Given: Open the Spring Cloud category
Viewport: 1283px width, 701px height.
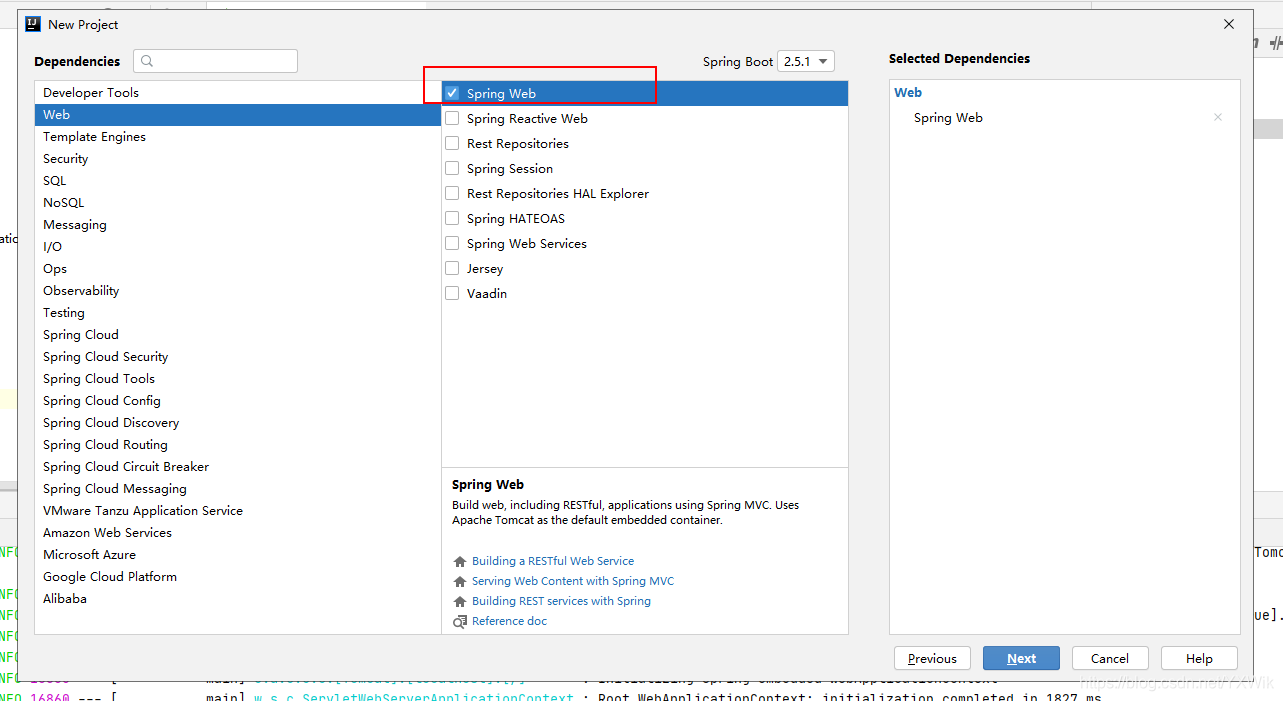Looking at the screenshot, I should (x=238, y=335).
